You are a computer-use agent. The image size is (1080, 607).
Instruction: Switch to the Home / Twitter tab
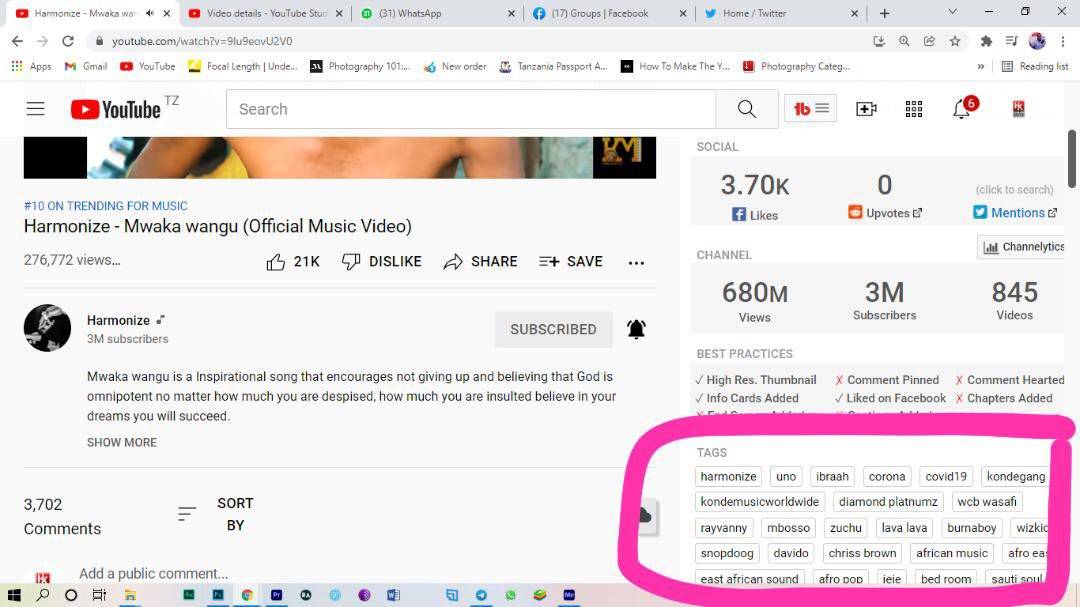(782, 13)
